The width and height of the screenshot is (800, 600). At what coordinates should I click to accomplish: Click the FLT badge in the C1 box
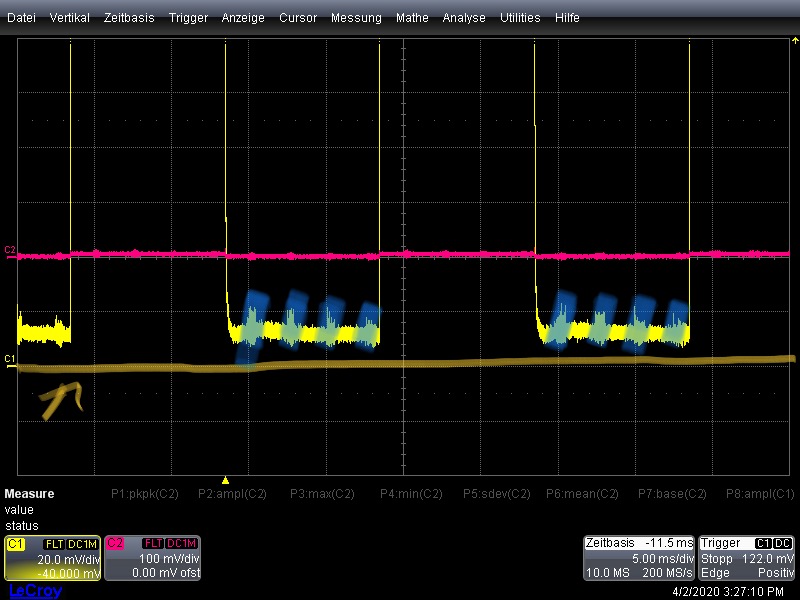pyautogui.click(x=54, y=544)
